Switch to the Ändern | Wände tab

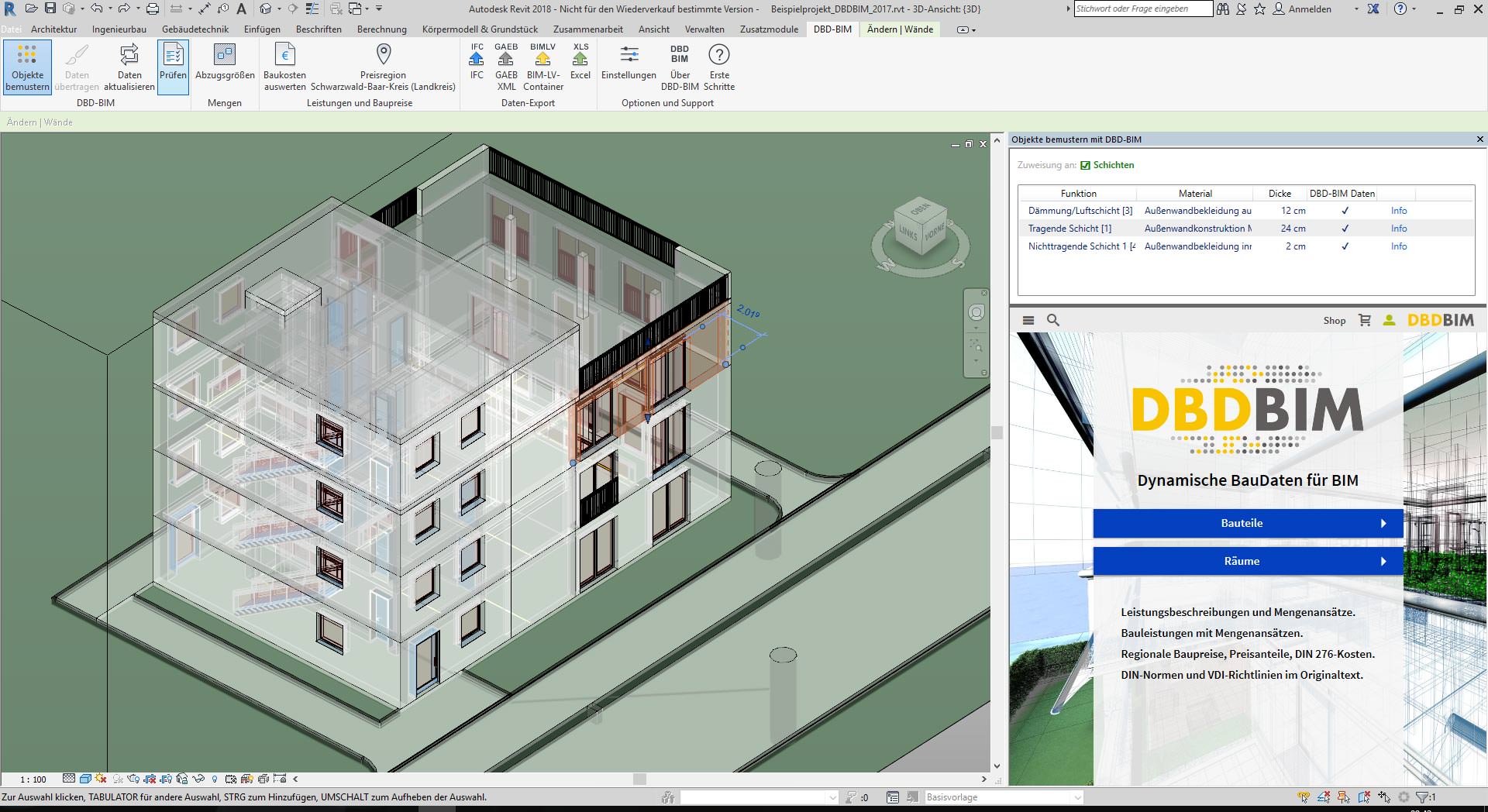click(x=900, y=29)
